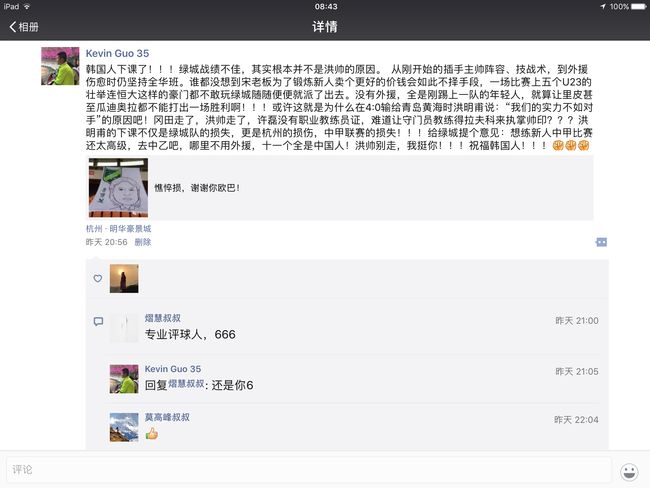Tap the 评论 comment input field
Viewport: 650px width, 488px height.
pyautogui.click(x=308, y=470)
